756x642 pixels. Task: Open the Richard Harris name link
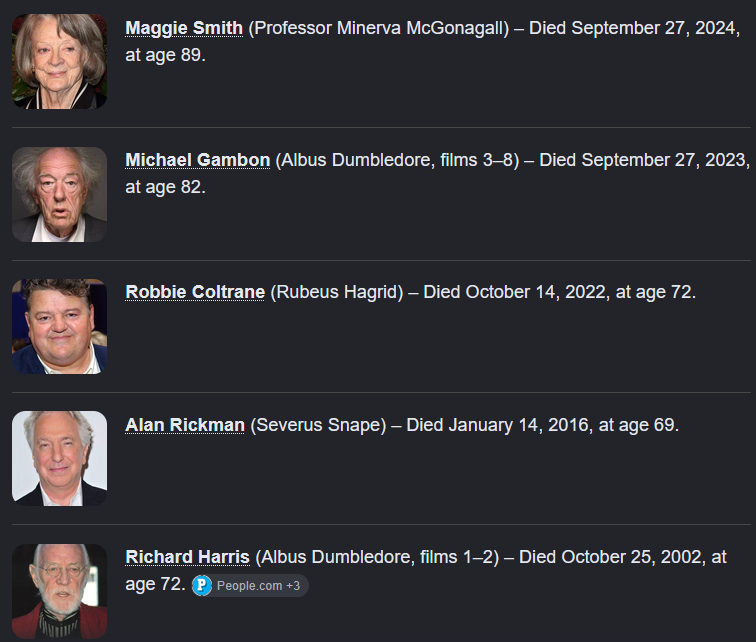pyautogui.click(x=188, y=557)
